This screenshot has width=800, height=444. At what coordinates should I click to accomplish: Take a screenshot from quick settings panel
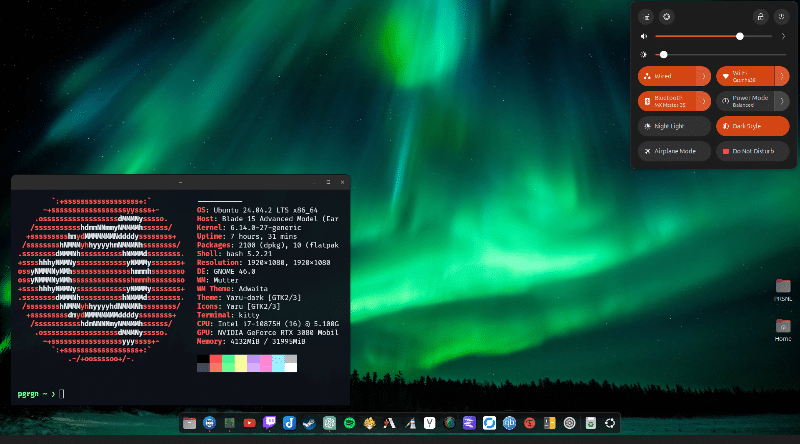[x=646, y=17]
